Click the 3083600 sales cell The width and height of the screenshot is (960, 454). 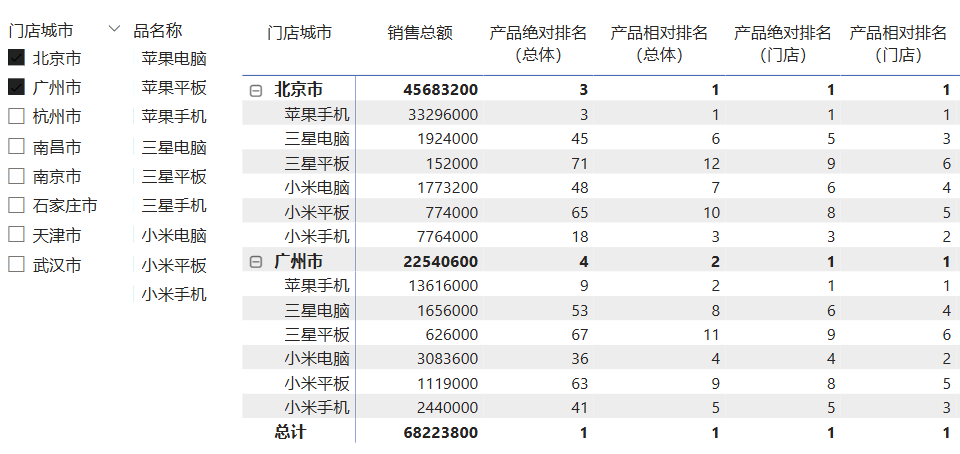pyautogui.click(x=448, y=359)
